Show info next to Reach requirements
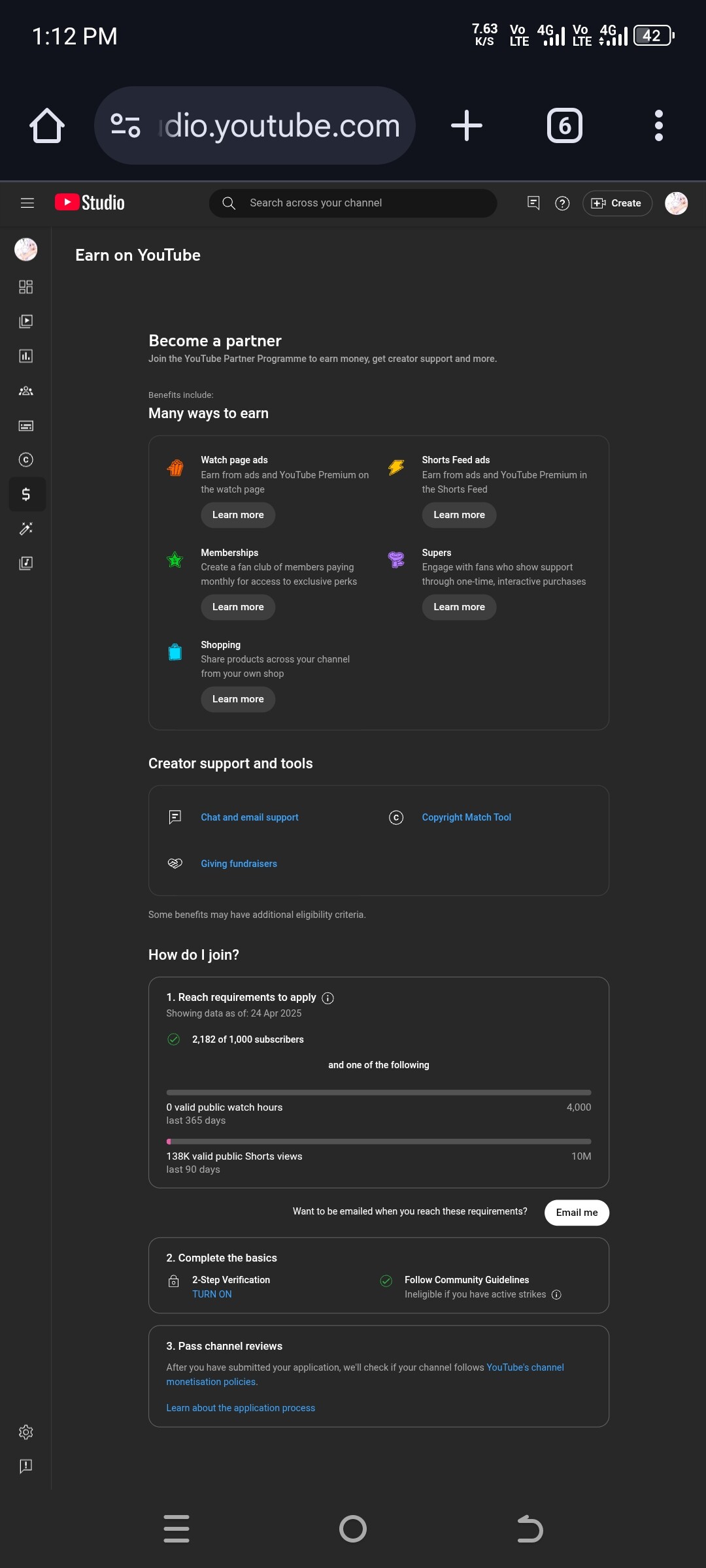 328,998
